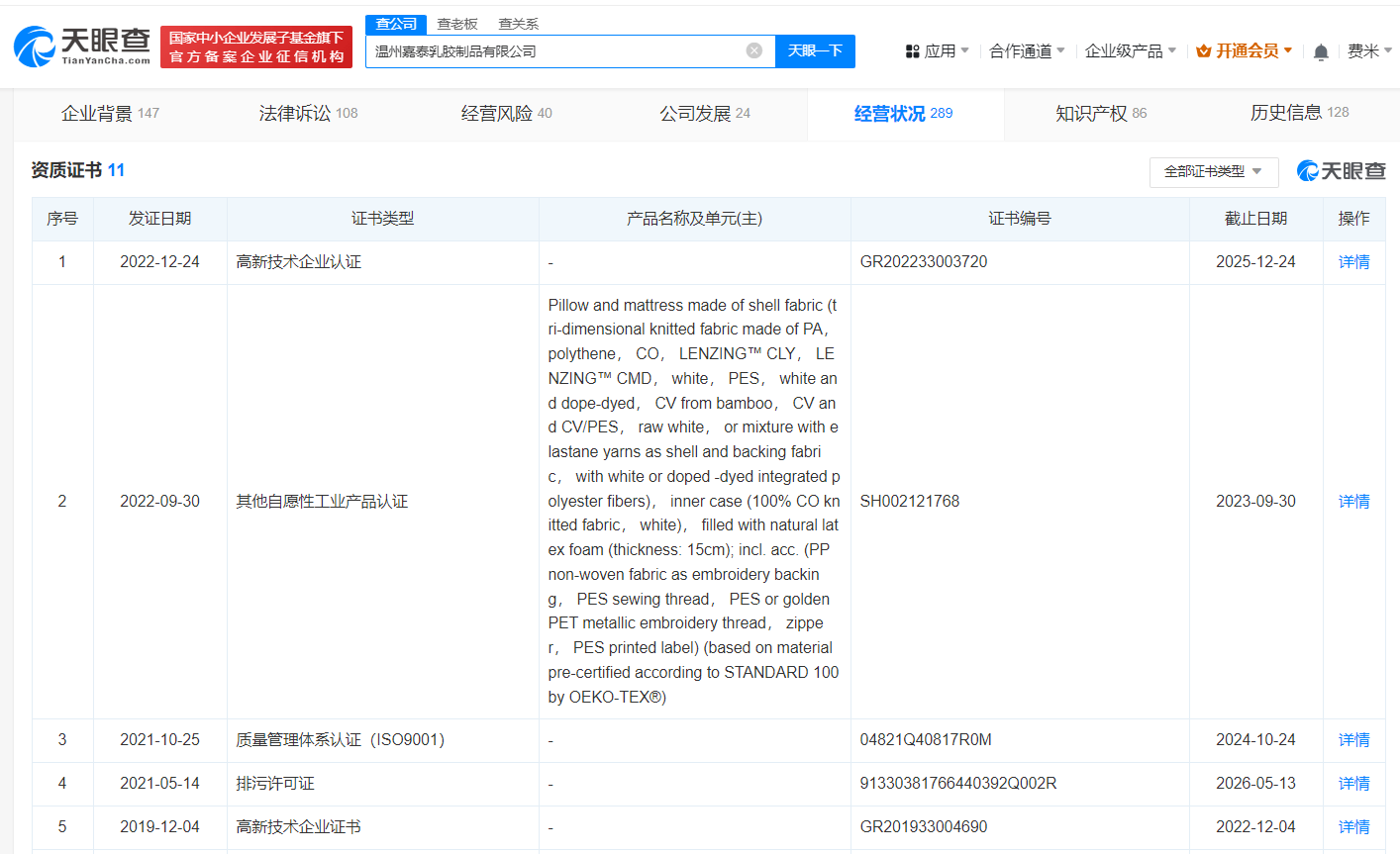1400x854 pixels.
Task: Select the 查关系 search tab
Action: (519, 24)
